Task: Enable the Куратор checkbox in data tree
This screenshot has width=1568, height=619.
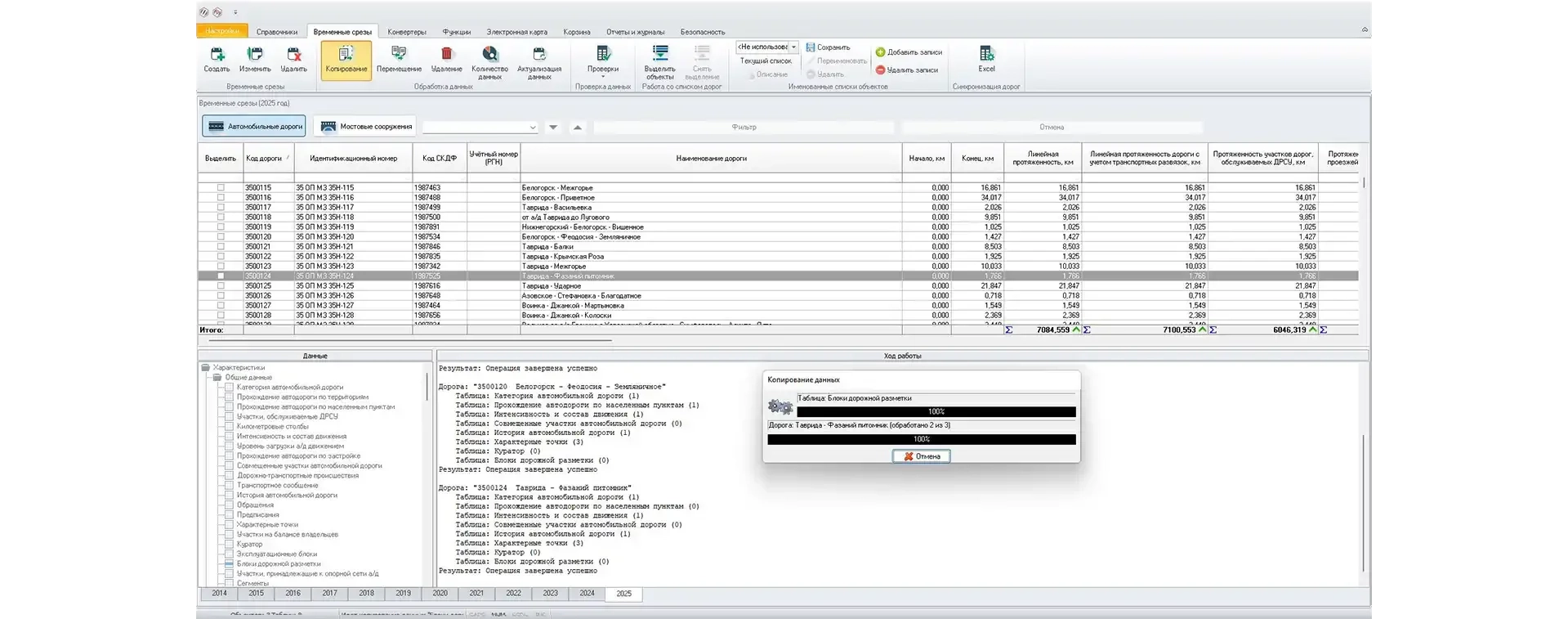Action: coord(230,545)
